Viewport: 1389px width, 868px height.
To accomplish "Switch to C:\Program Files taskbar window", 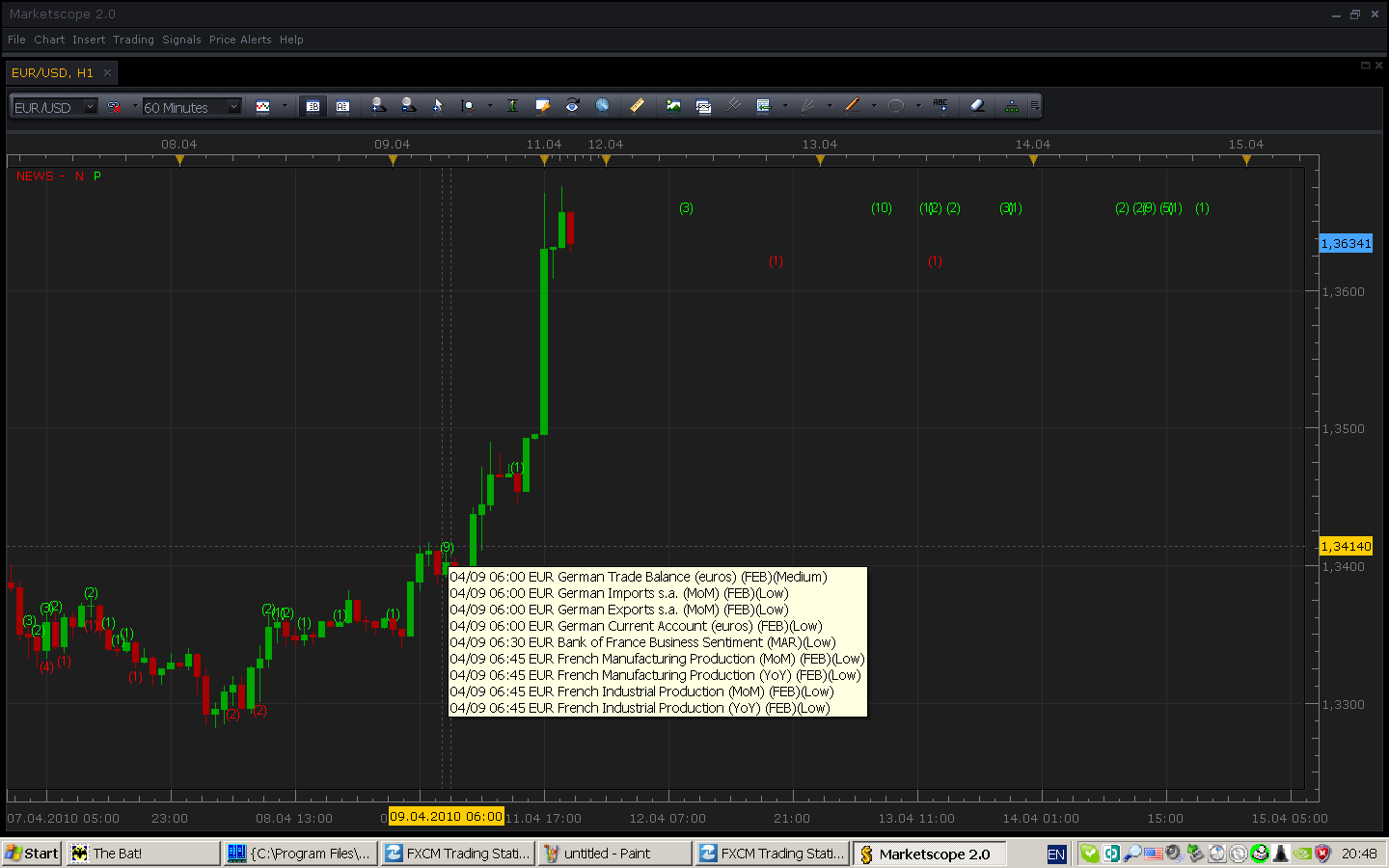I will 300,854.
